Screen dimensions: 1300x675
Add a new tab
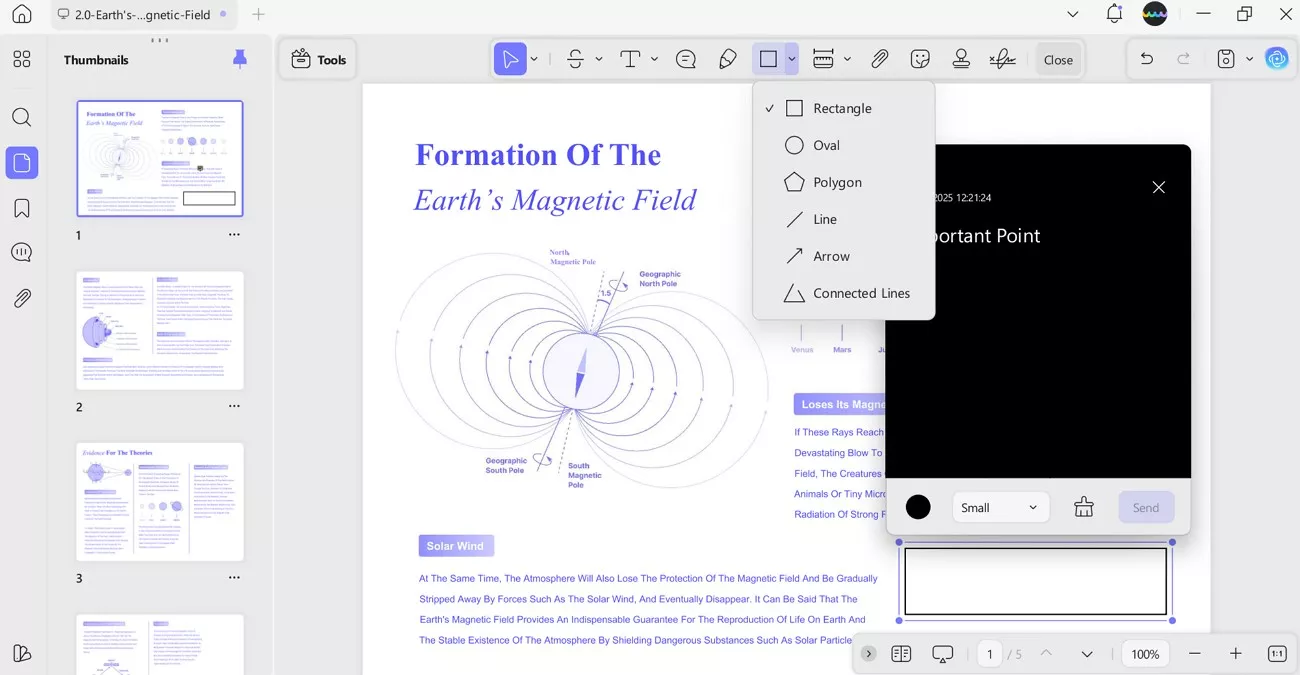click(259, 14)
